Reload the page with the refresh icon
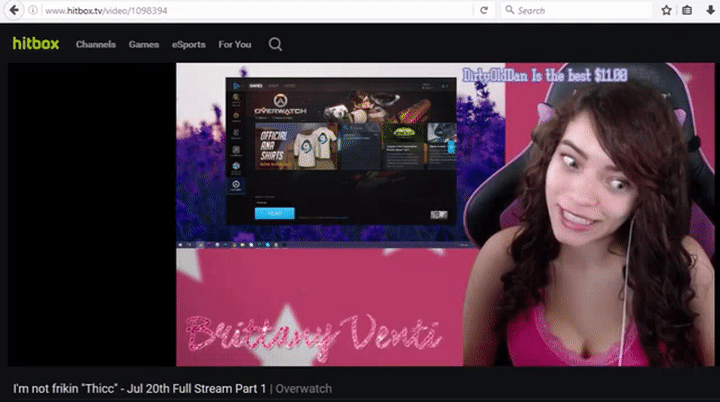Viewport: 720px width, 402px height. (484, 10)
